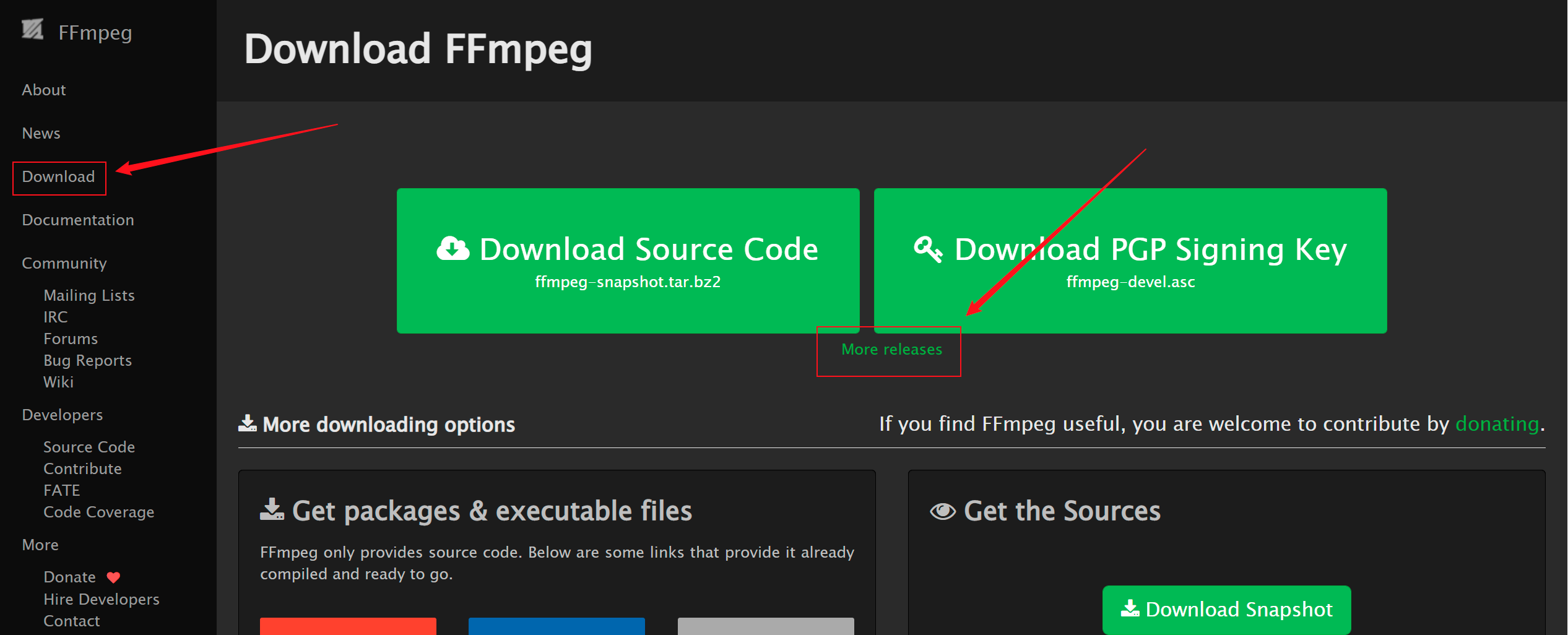Open Mailing Lists link

(89, 295)
